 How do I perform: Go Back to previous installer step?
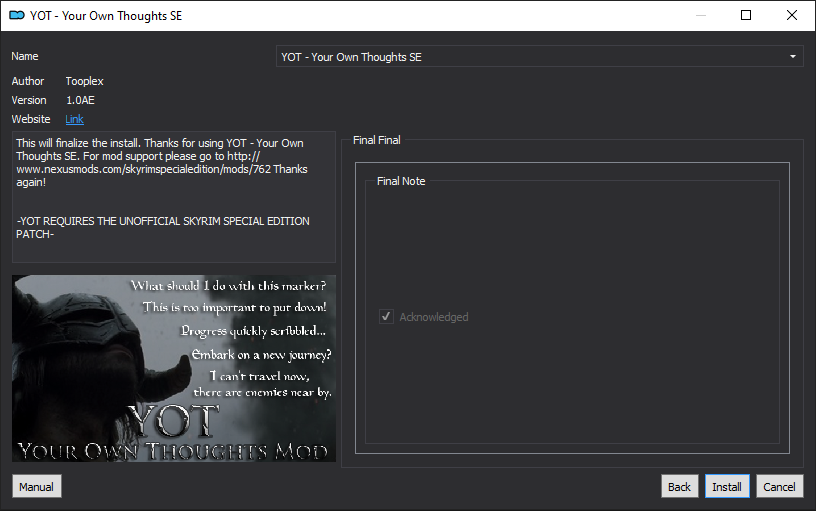[679, 486]
